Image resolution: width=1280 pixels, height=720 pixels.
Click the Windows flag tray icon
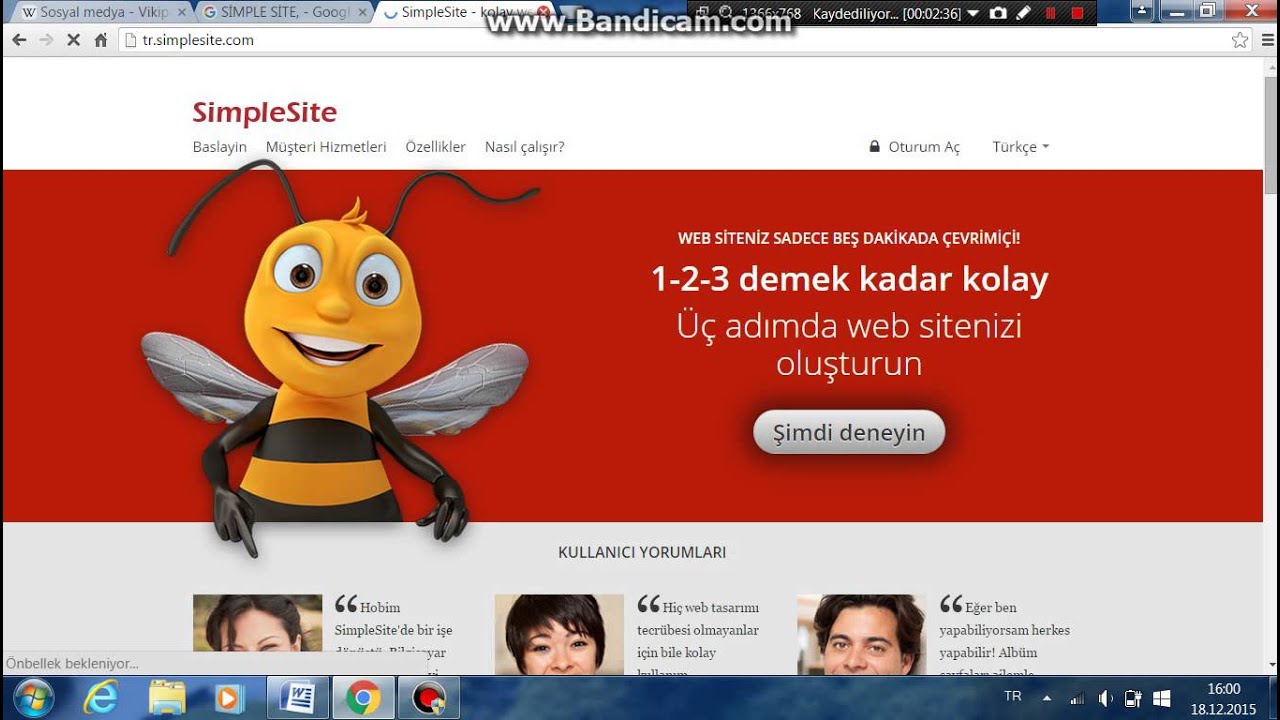1161,698
